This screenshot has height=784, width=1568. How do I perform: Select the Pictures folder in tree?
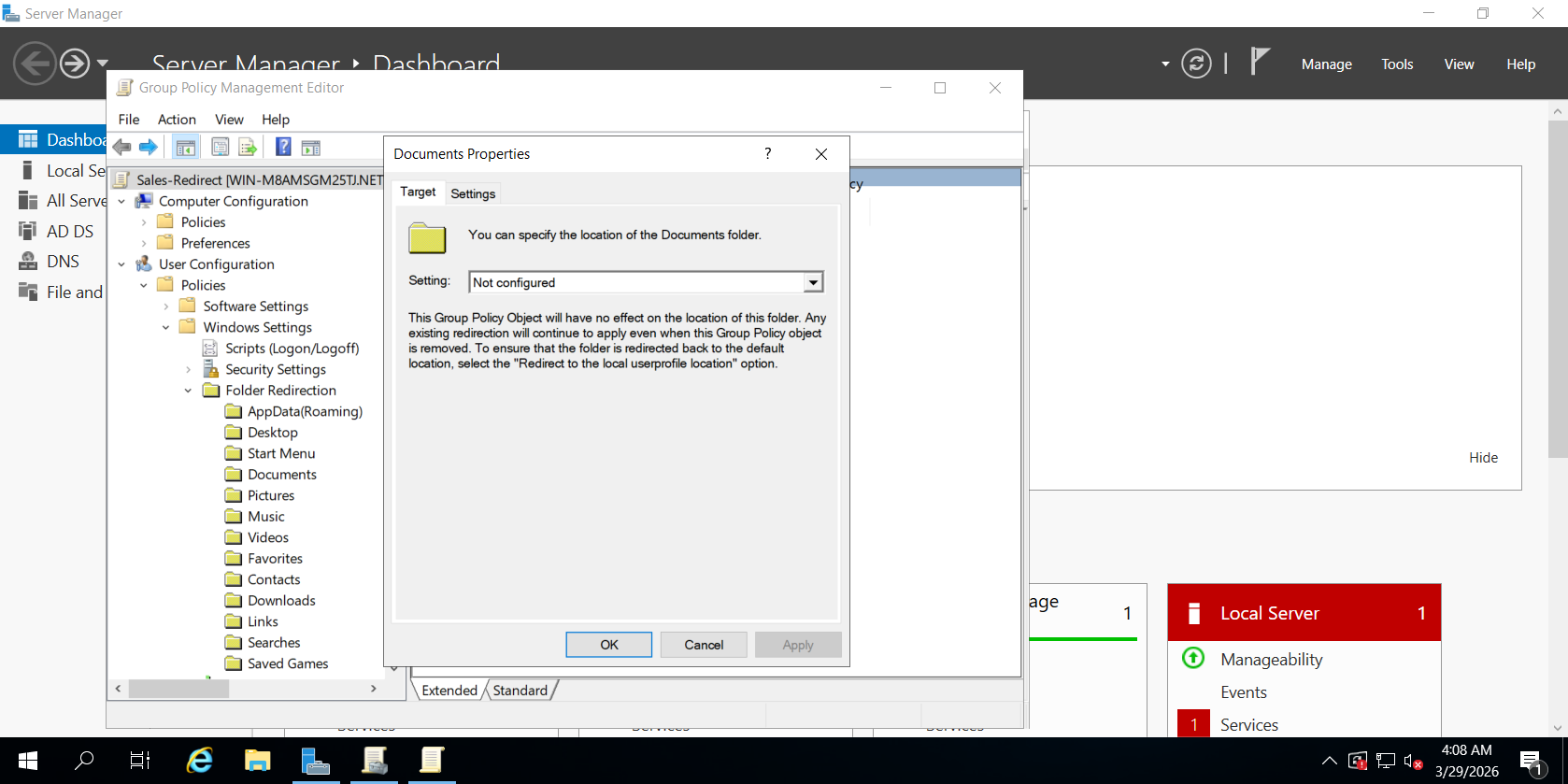[271, 495]
